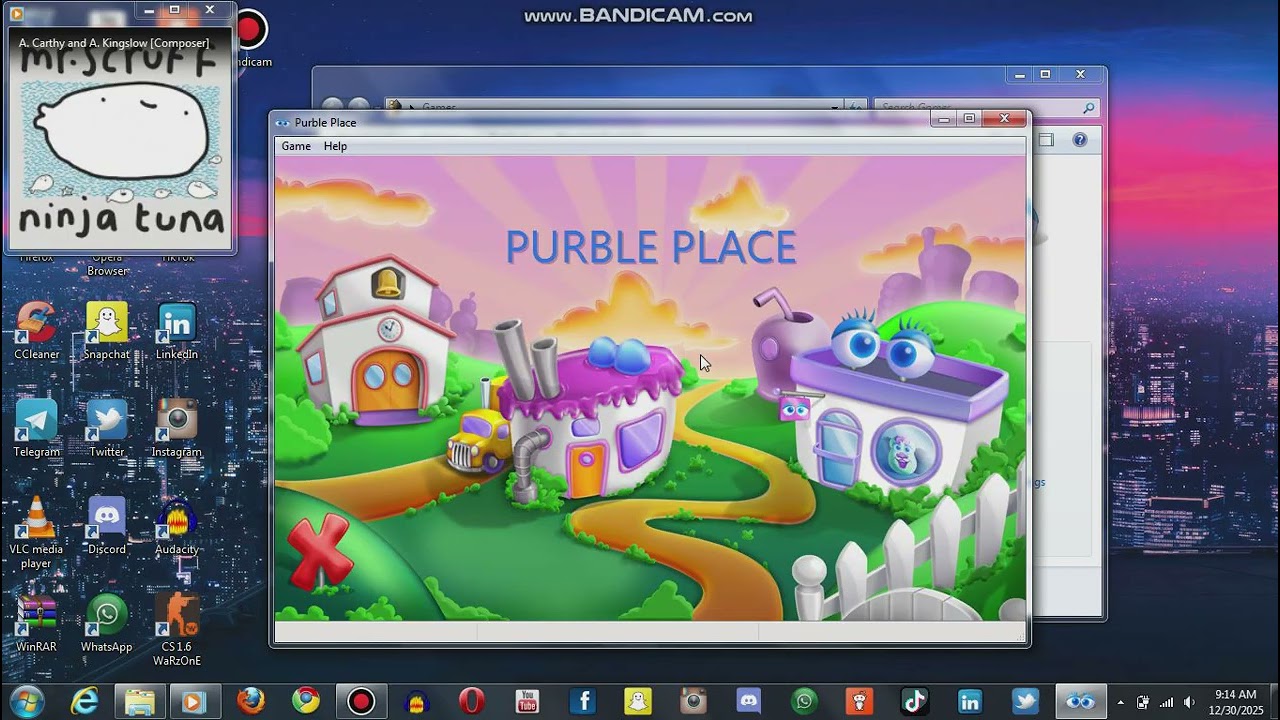Open network signal icon in system tray
1280x720 pixels.
1166,702
